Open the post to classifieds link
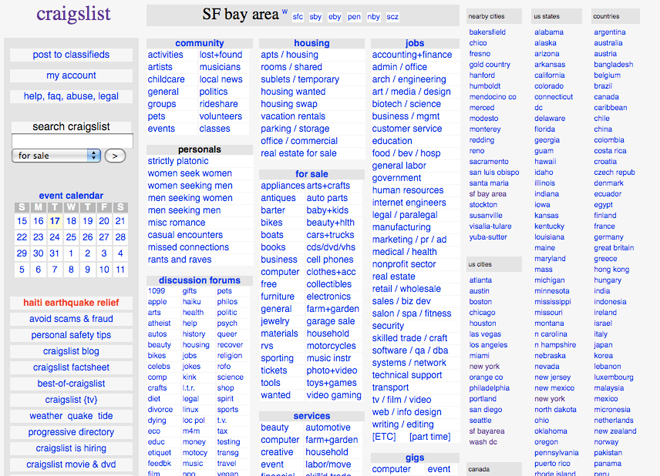Image resolution: width=660 pixels, height=476 pixels. coord(70,55)
